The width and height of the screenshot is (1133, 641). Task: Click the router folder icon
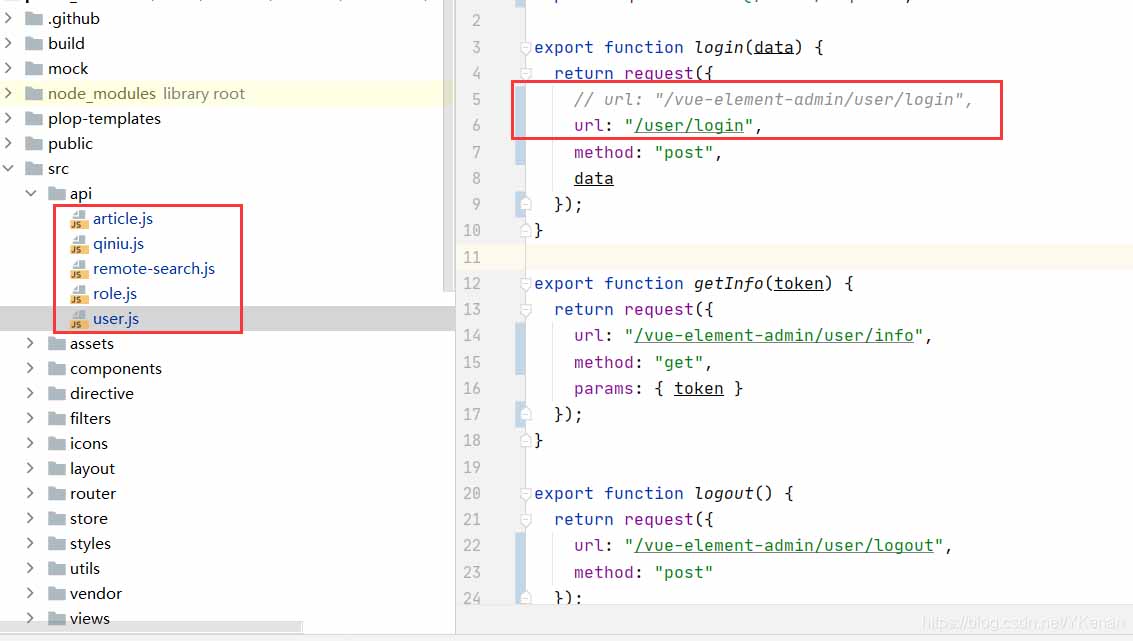(x=56, y=494)
